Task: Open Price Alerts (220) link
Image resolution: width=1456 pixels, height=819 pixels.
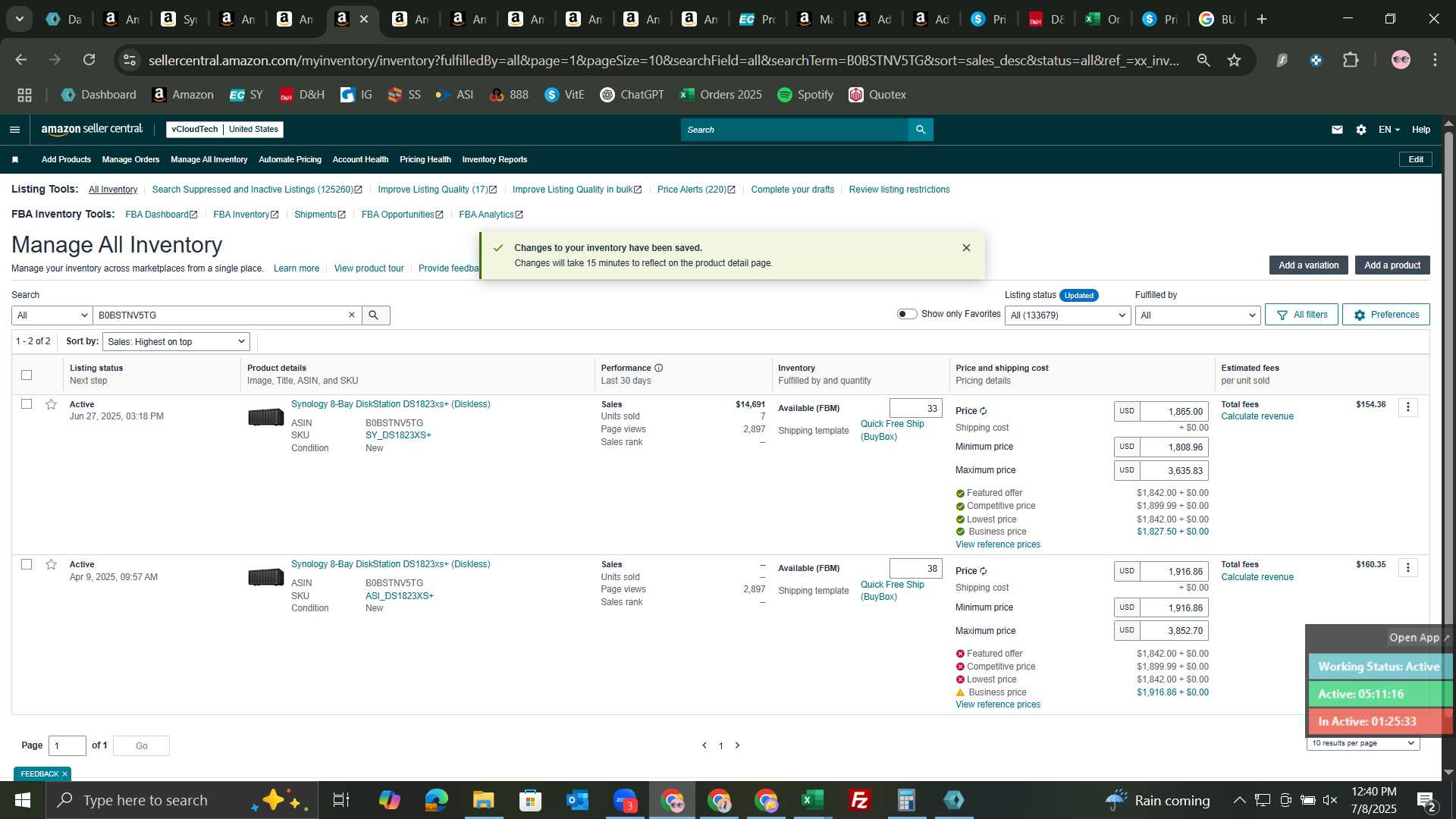Action: tap(696, 190)
